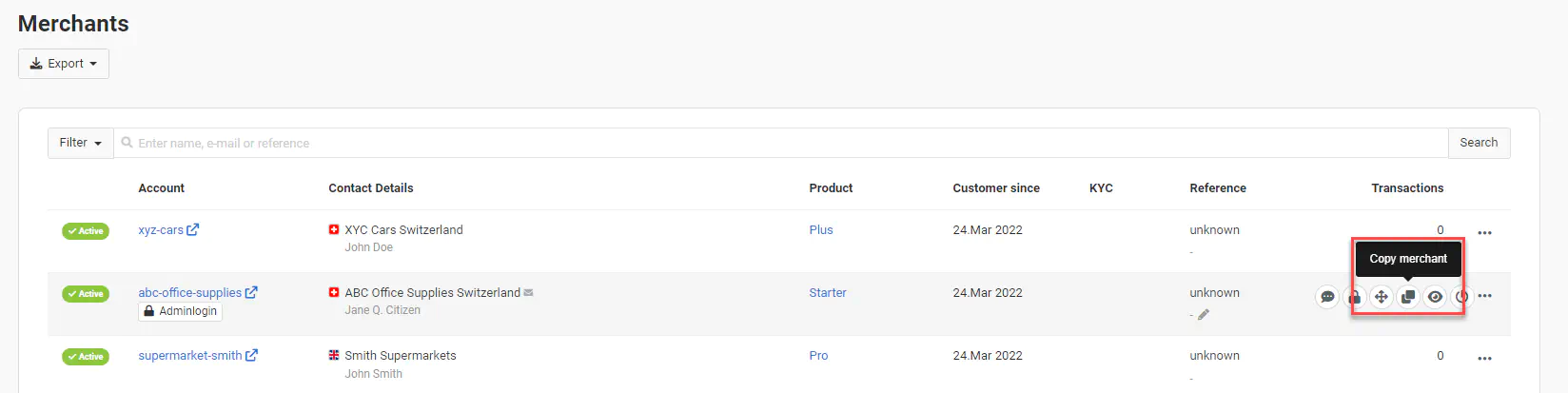Image resolution: width=1568 pixels, height=393 pixels.
Task: Open three-dots menu for xyz-cars row
Action: point(1484,233)
